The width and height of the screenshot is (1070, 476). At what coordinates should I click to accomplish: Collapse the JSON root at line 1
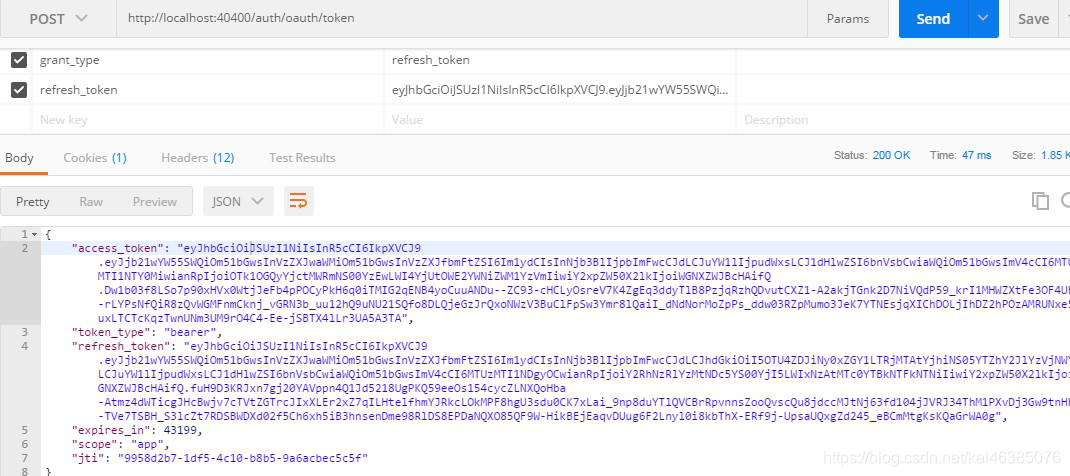[x=35, y=234]
